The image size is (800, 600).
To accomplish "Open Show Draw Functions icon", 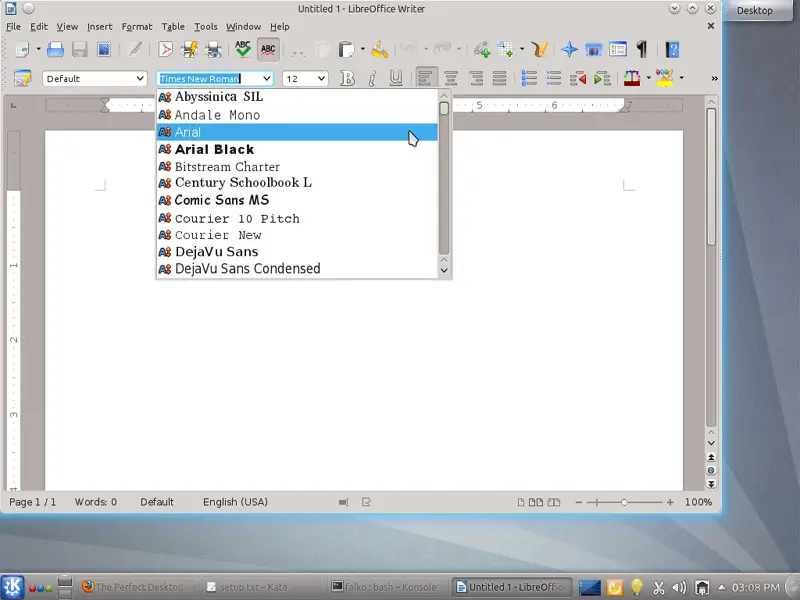I will pos(539,49).
